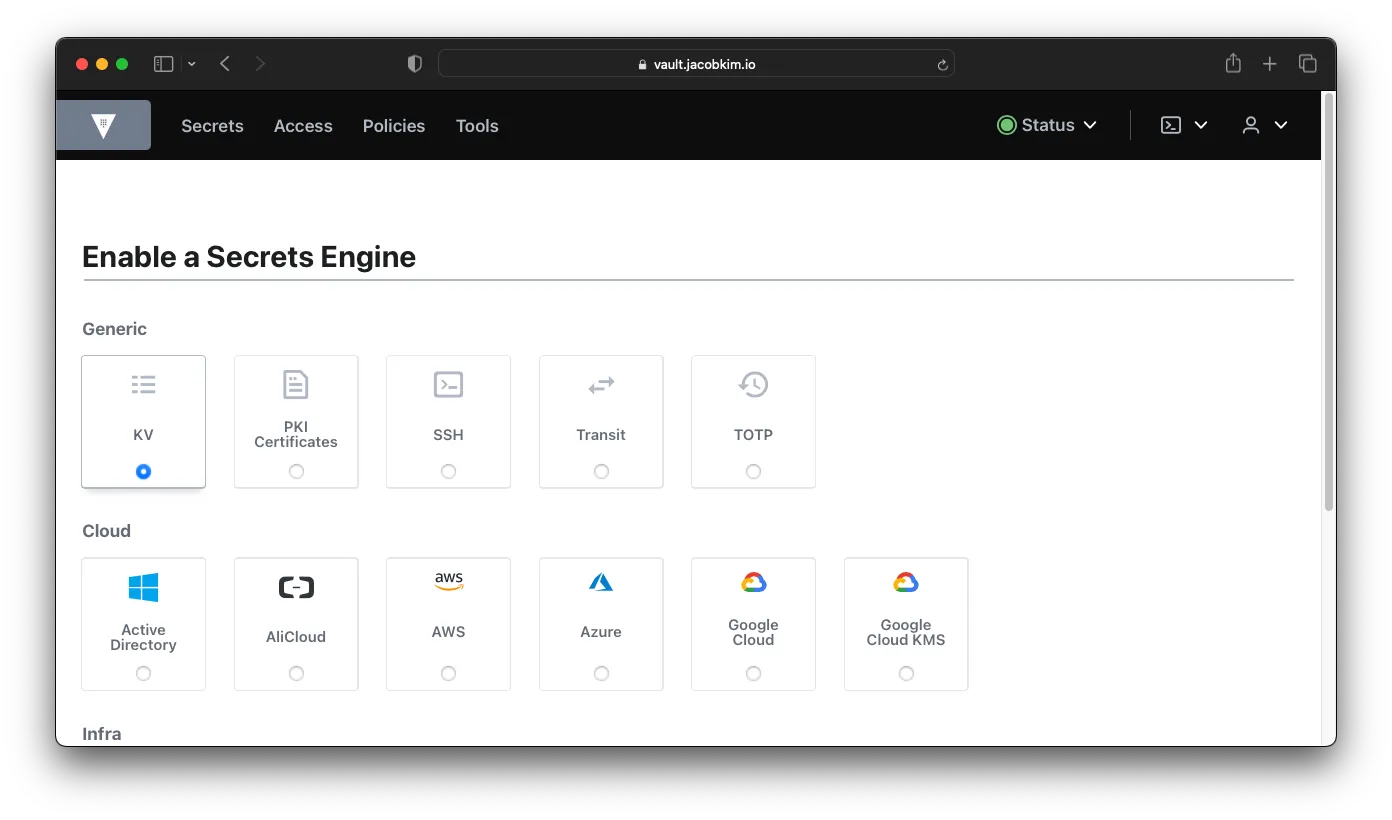Click the Transit arrows icon
Screen dimensions: 1392x820
click(601, 384)
